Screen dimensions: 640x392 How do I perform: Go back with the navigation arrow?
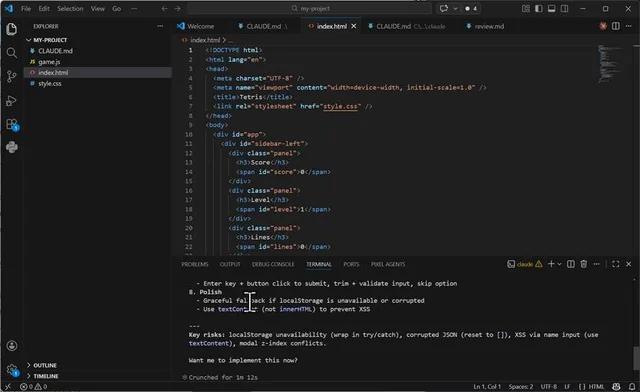pos(164,9)
